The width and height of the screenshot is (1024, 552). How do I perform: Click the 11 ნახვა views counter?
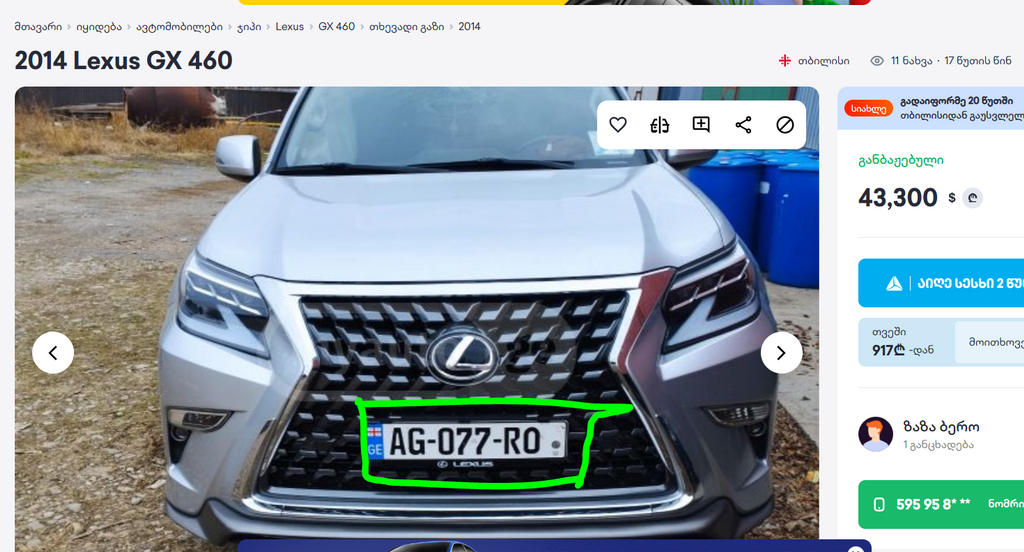point(911,61)
